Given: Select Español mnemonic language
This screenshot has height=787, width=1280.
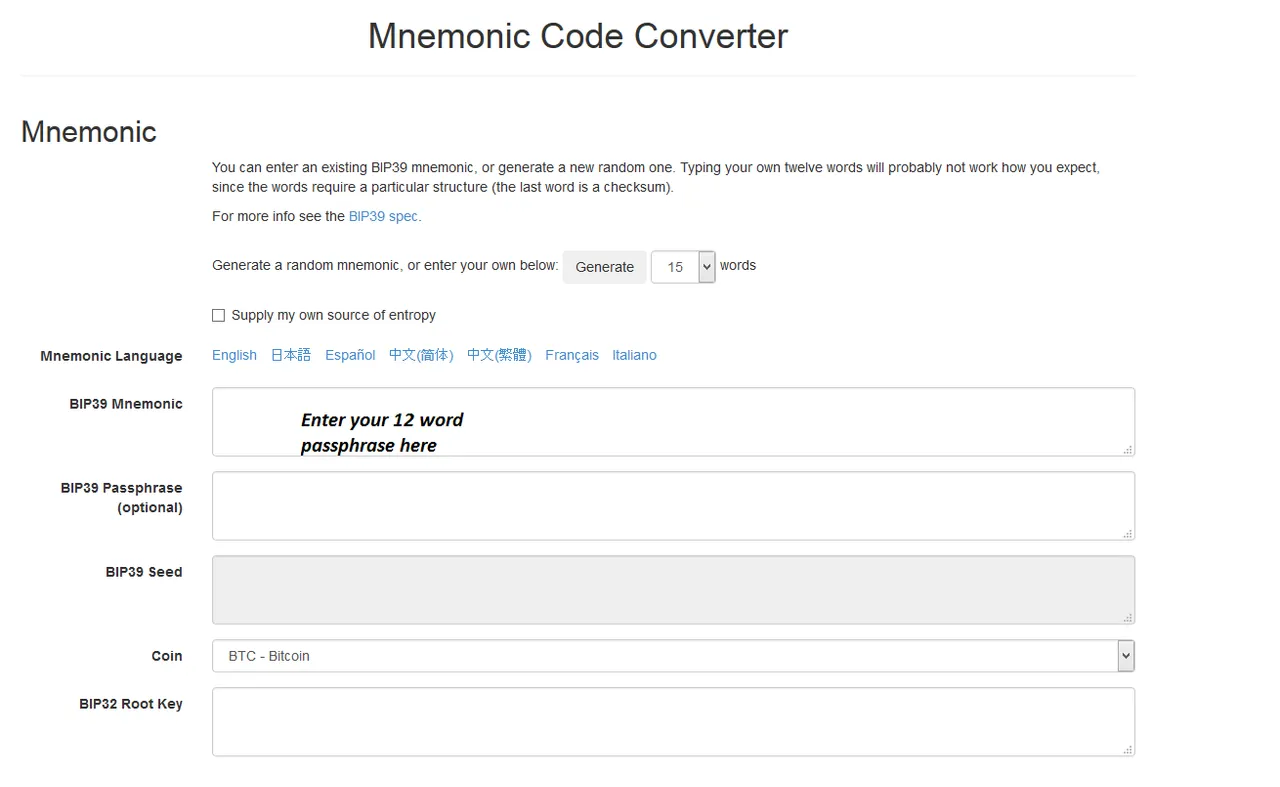Looking at the screenshot, I should point(350,355).
